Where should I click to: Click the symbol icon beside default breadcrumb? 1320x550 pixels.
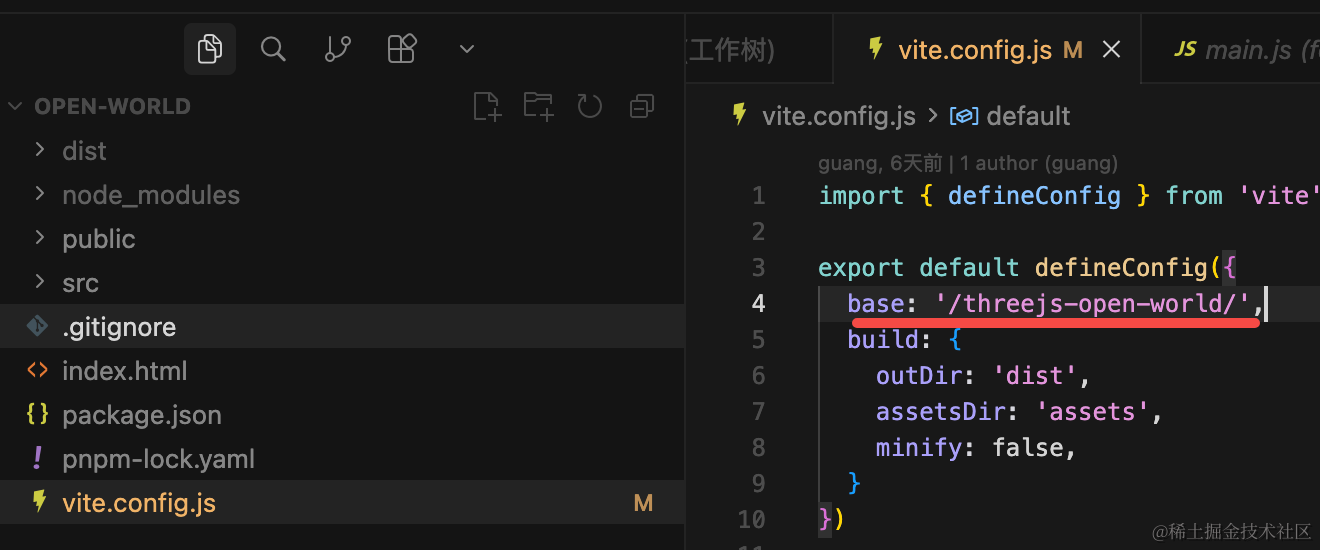point(964,116)
